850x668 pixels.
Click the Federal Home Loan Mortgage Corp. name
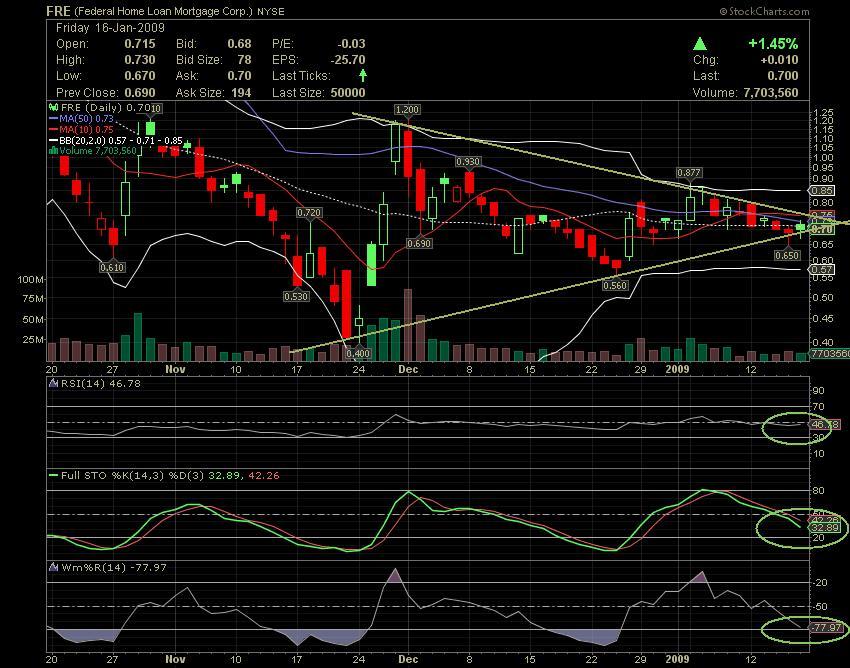(163, 11)
